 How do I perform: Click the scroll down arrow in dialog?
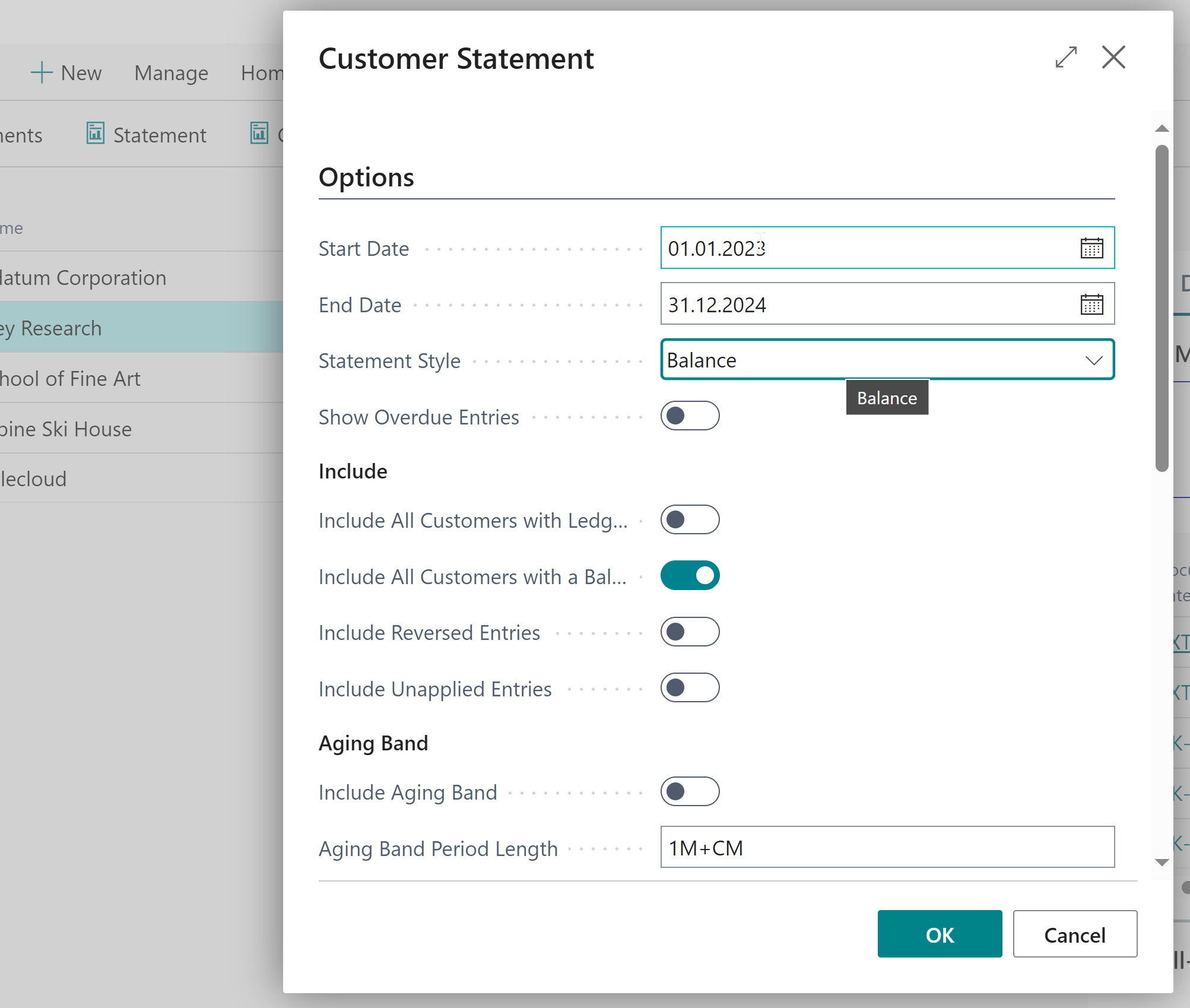tap(1162, 862)
